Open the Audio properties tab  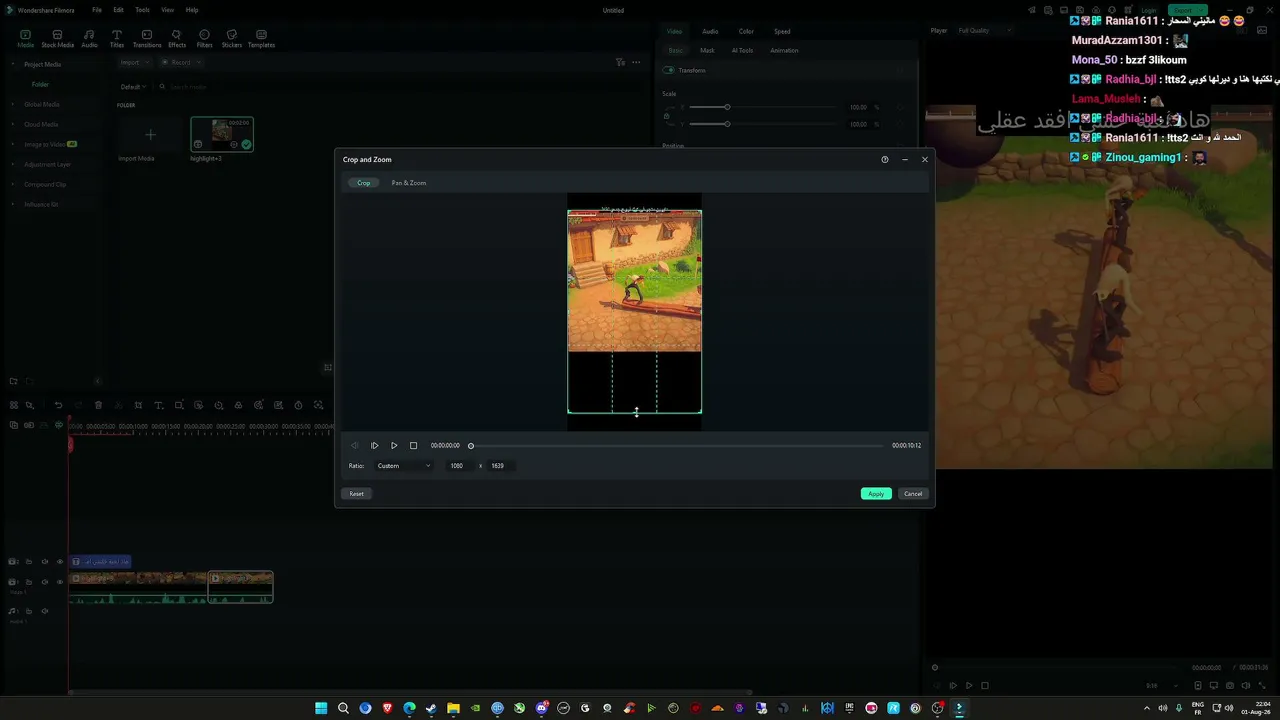point(710,31)
